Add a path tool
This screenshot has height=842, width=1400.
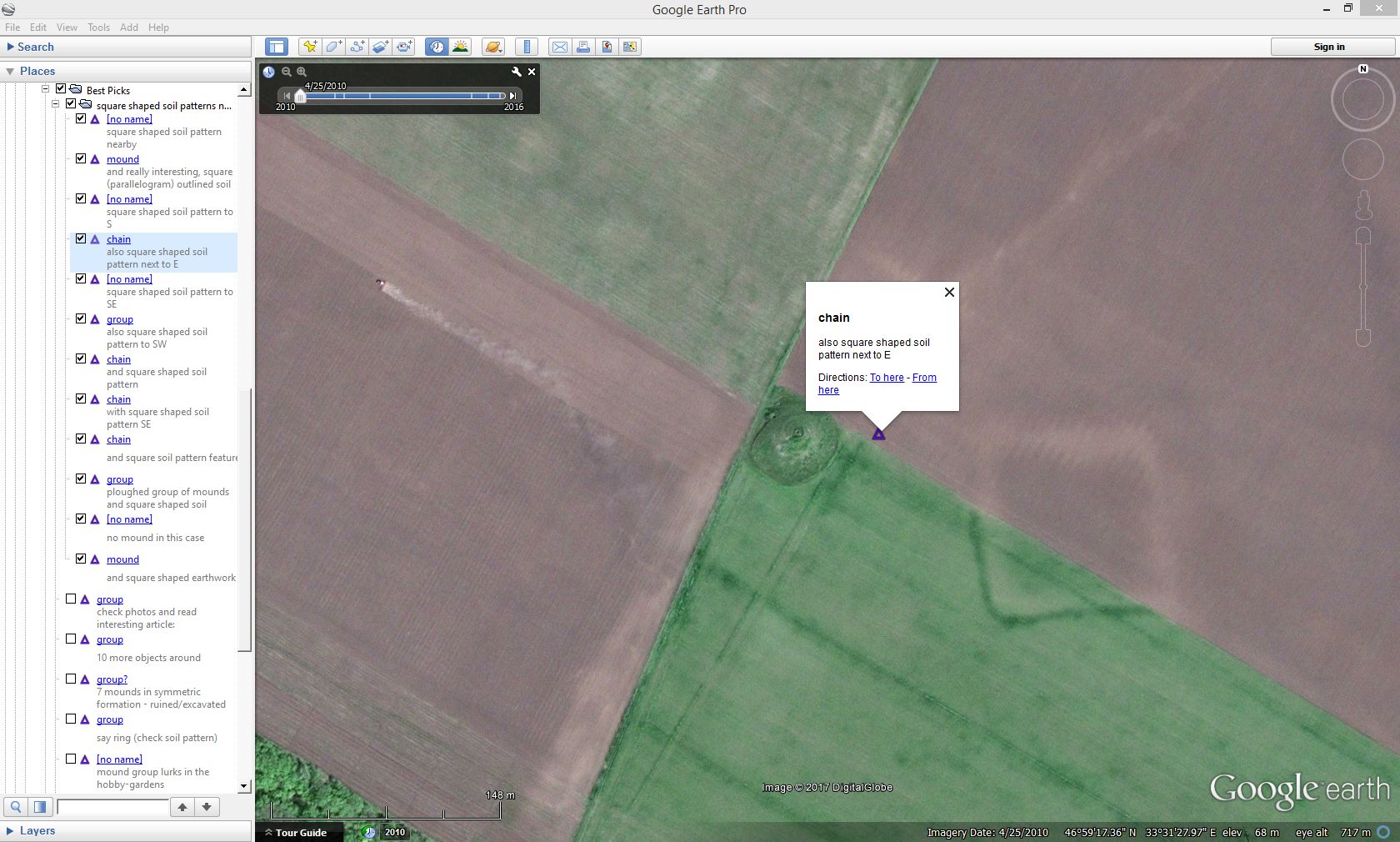[357, 47]
